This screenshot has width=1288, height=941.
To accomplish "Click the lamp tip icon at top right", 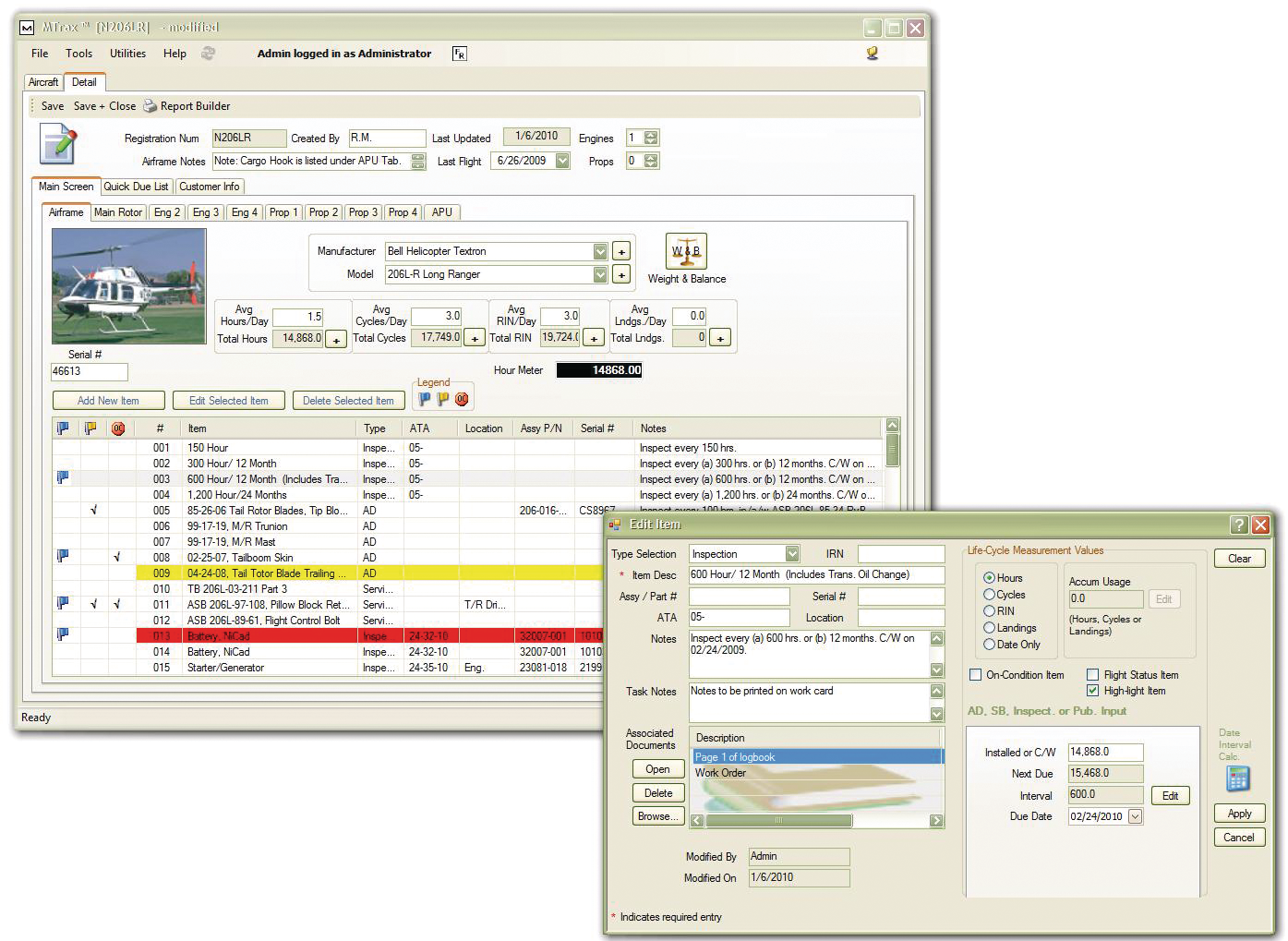I will [x=871, y=53].
